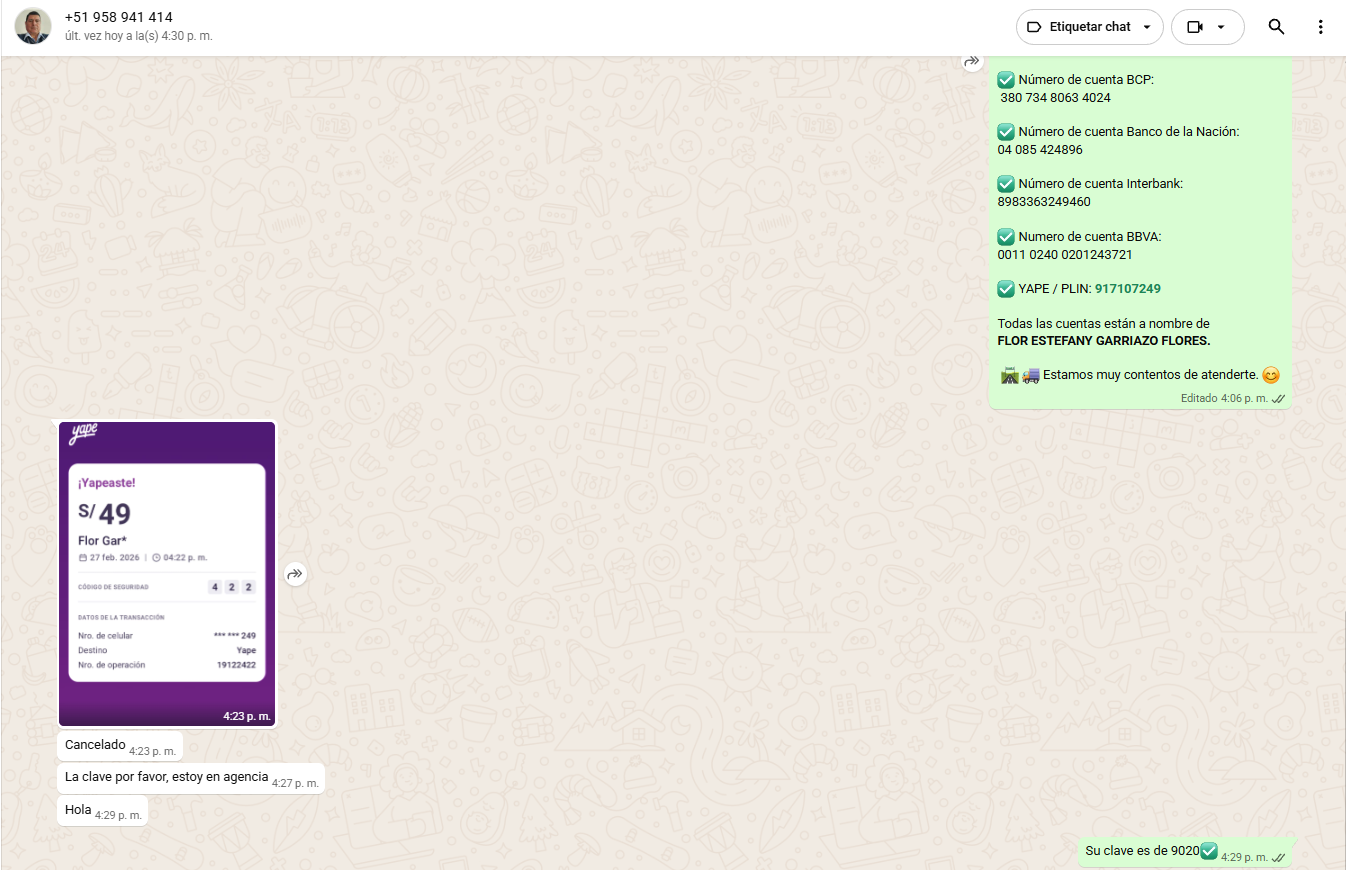Image resolution: width=1346 pixels, height=870 pixels.
Task: Click check mark emoji beside Número de cuenta BCP
Action: [x=1006, y=80]
